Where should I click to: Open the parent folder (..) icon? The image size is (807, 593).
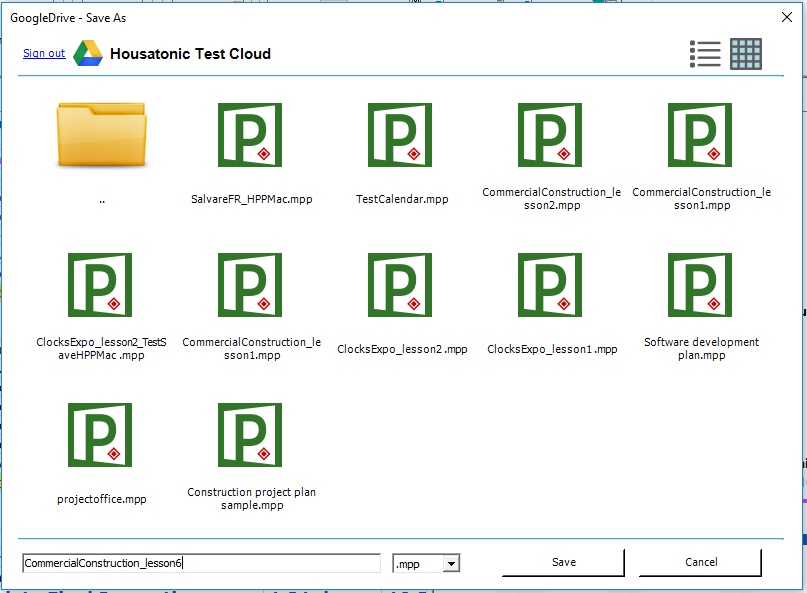(x=101, y=135)
